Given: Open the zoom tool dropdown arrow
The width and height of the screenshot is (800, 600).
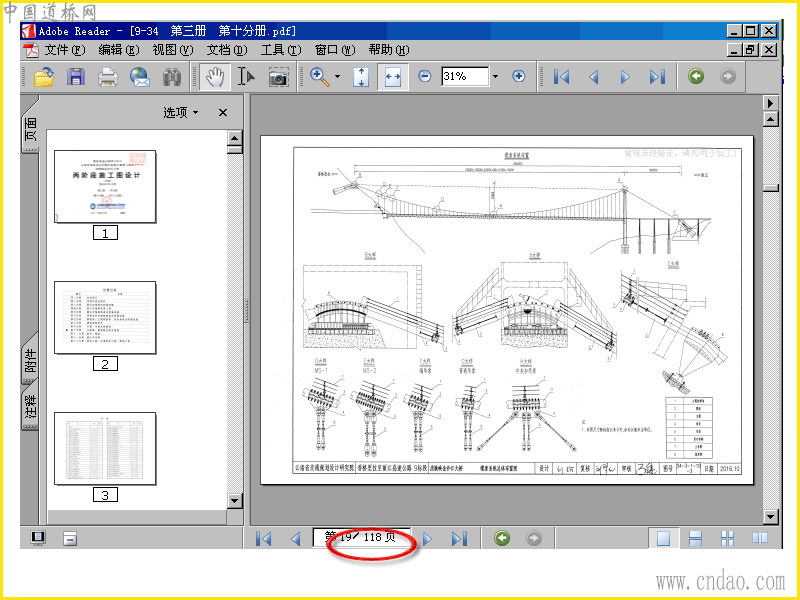Looking at the screenshot, I should [337, 77].
